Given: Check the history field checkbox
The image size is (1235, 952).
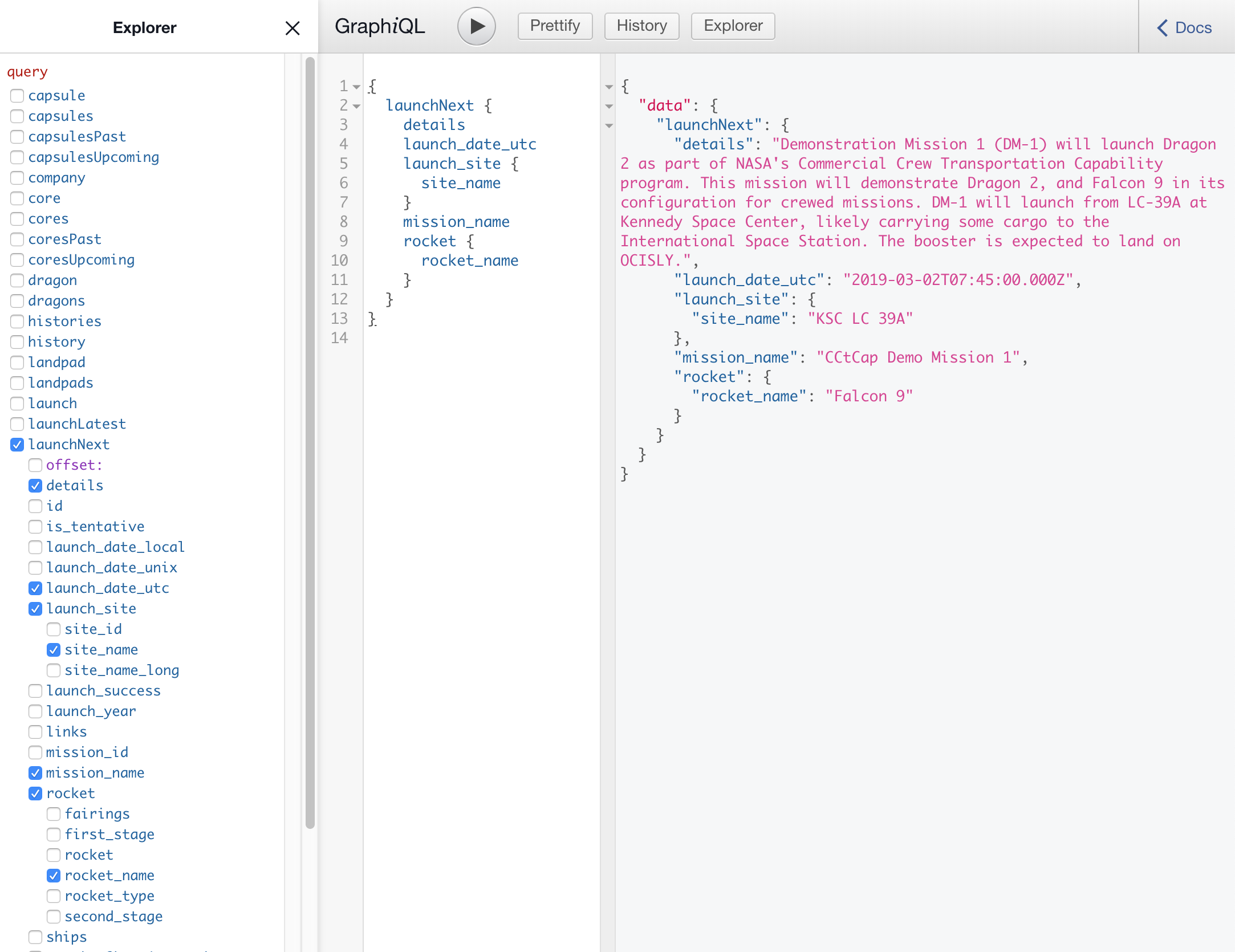Looking at the screenshot, I should (17, 342).
